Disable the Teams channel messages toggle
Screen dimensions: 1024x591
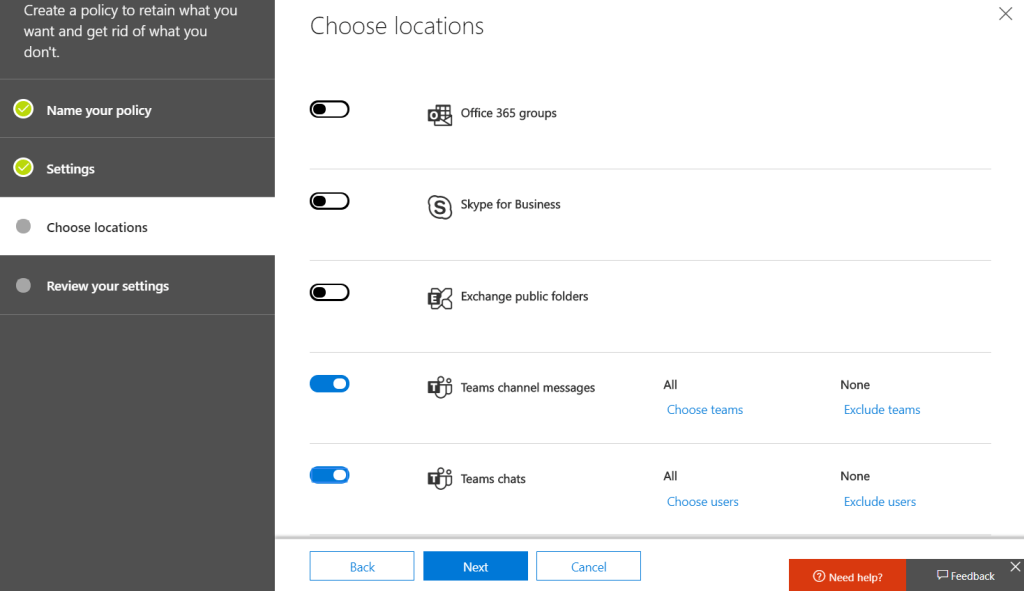(329, 384)
